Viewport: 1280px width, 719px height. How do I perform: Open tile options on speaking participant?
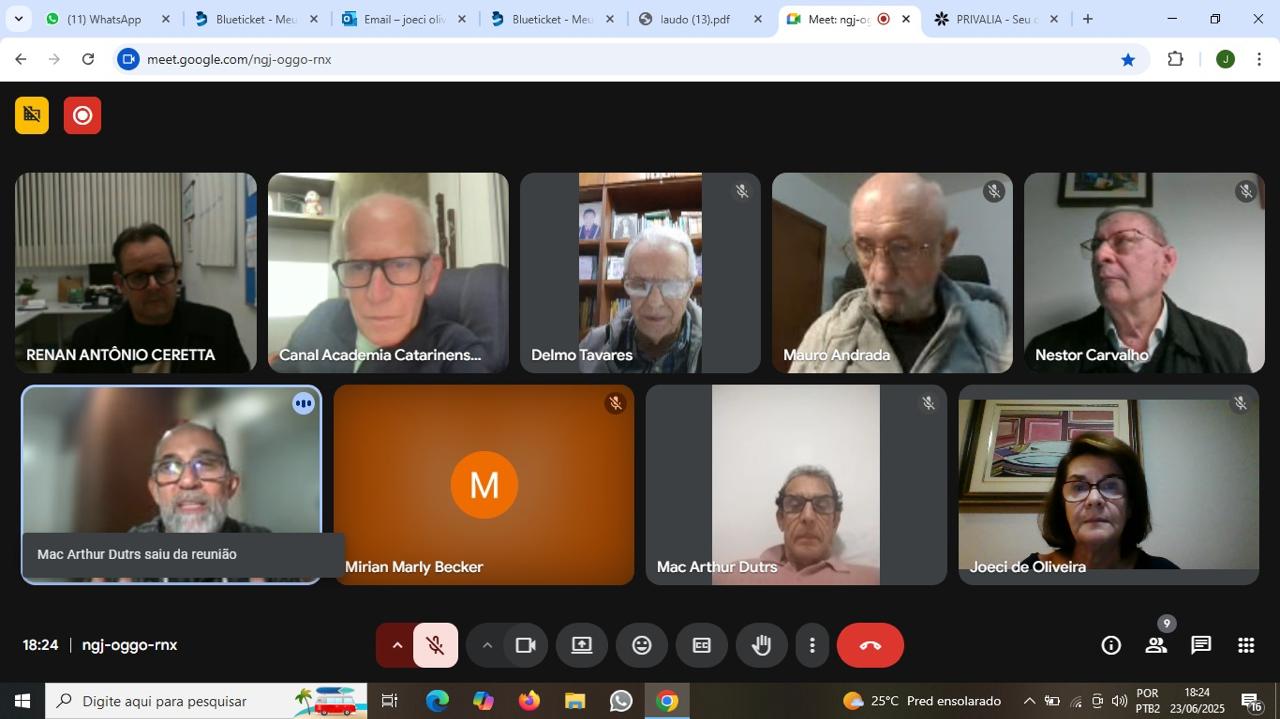303,403
